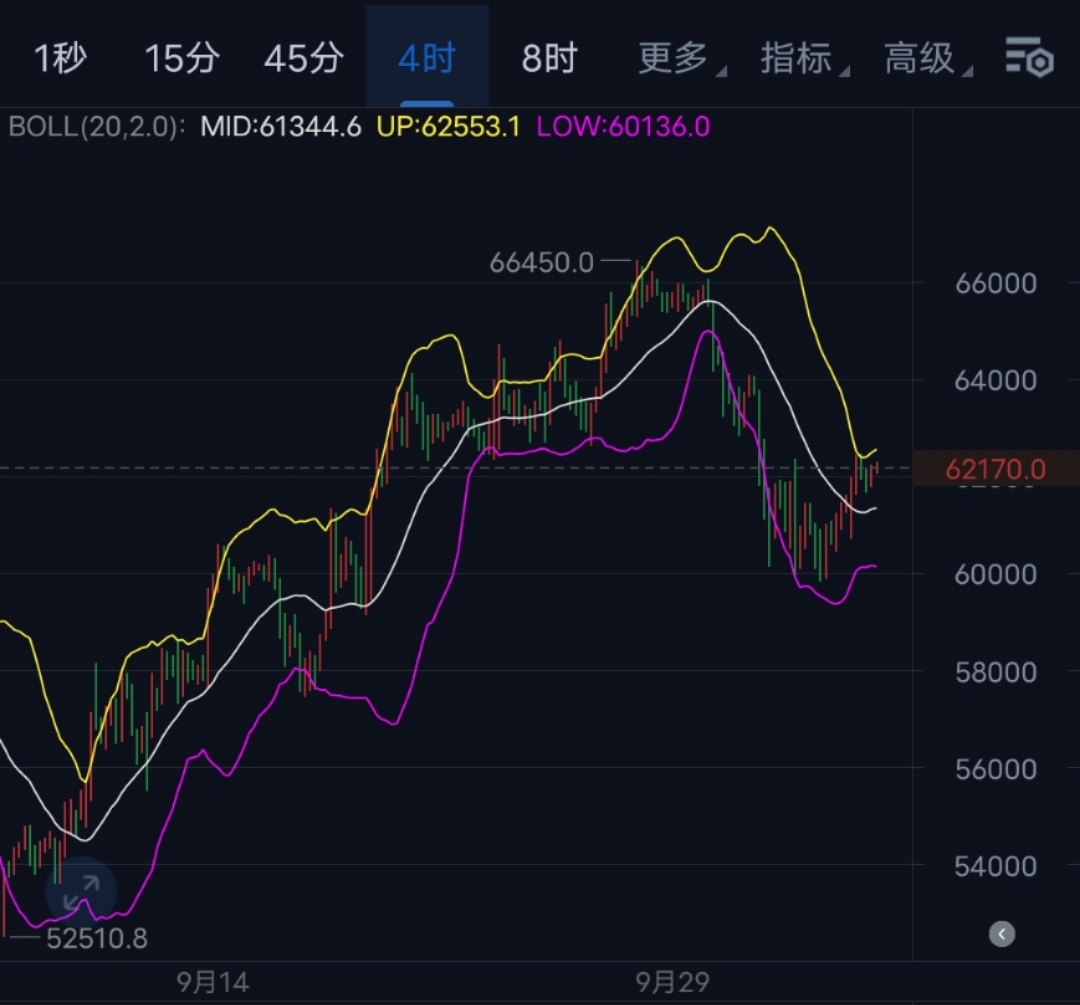
Task: Click the 66450.0 high price marker
Action: 541,263
